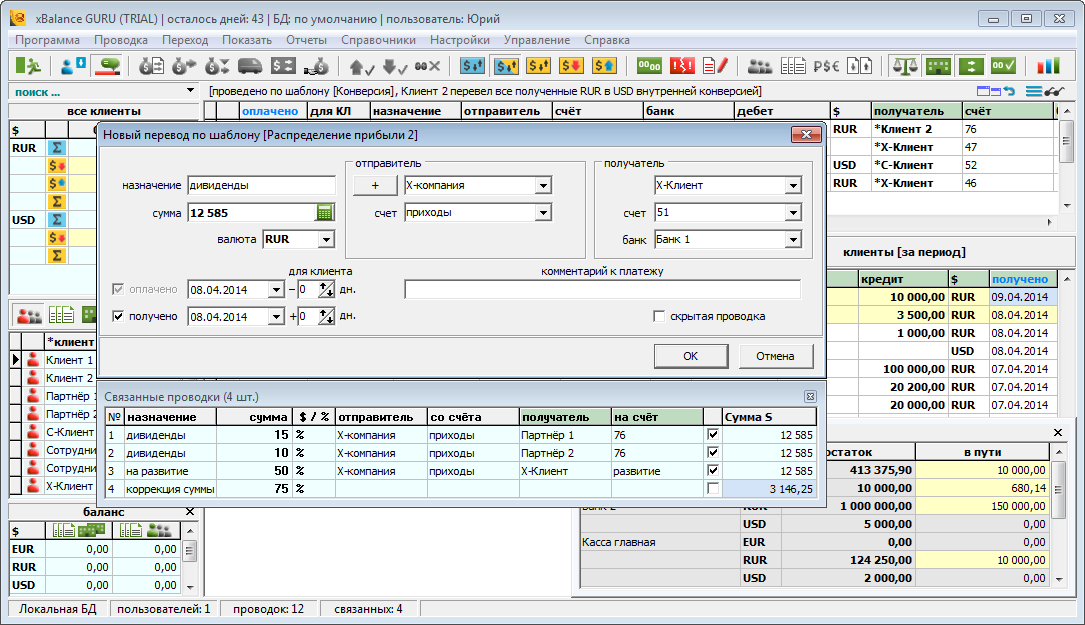Click the red exclamation alert toolbar icon
Screen dimensions: 1085x625
pyautogui.click(x=682, y=66)
